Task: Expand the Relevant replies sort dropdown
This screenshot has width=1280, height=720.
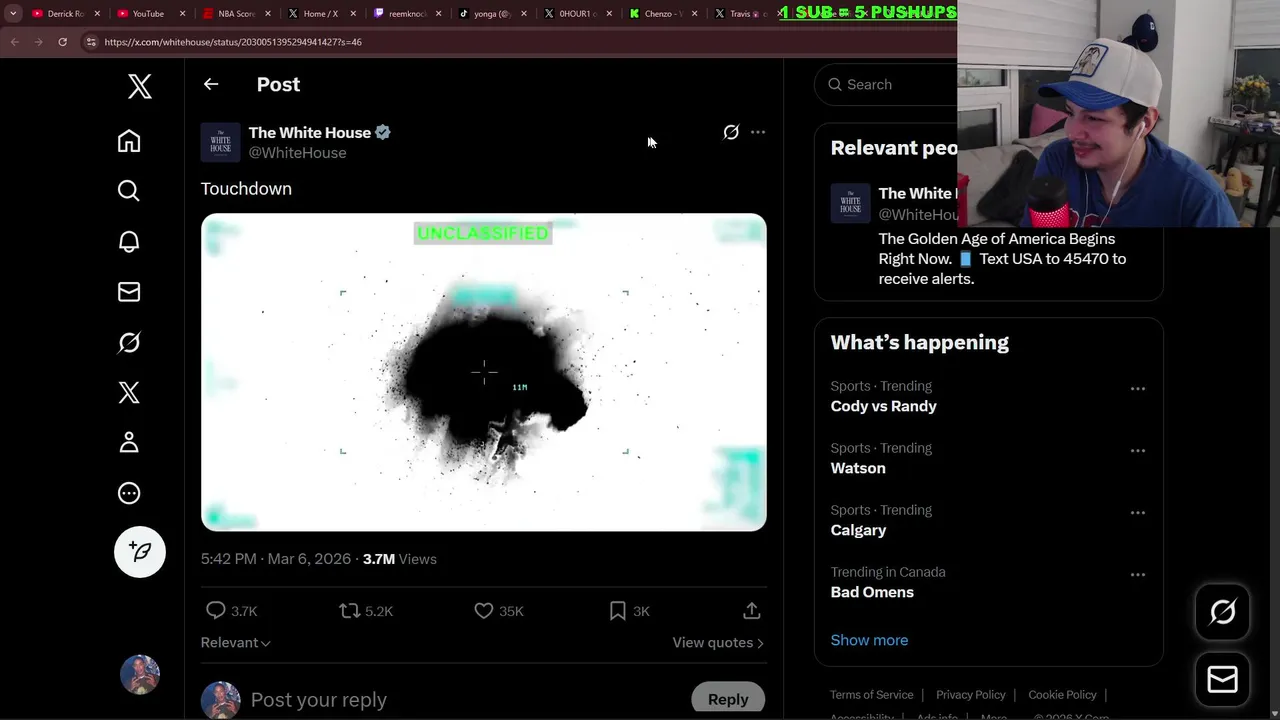Action: 236,643
